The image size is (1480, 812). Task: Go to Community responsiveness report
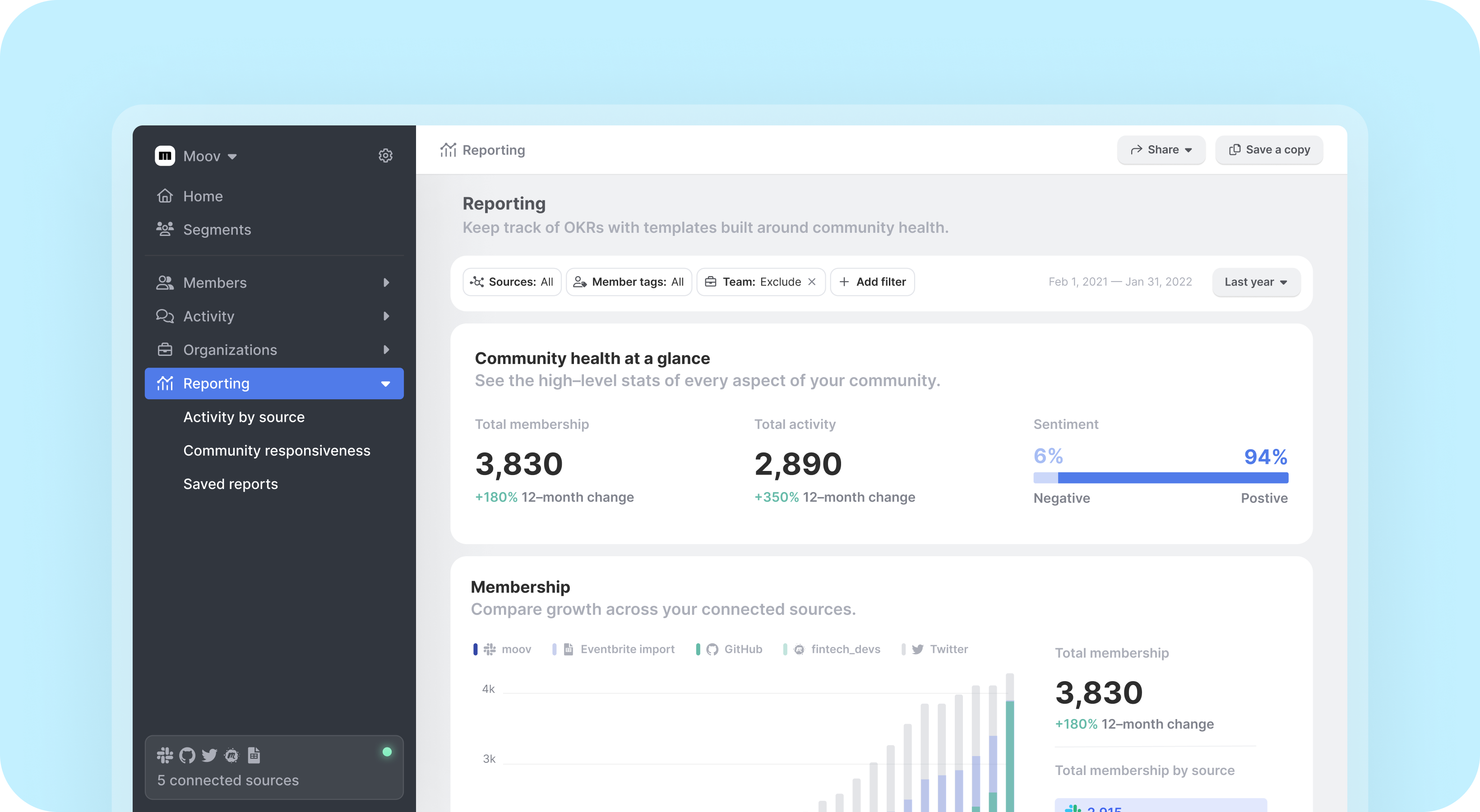pos(276,451)
